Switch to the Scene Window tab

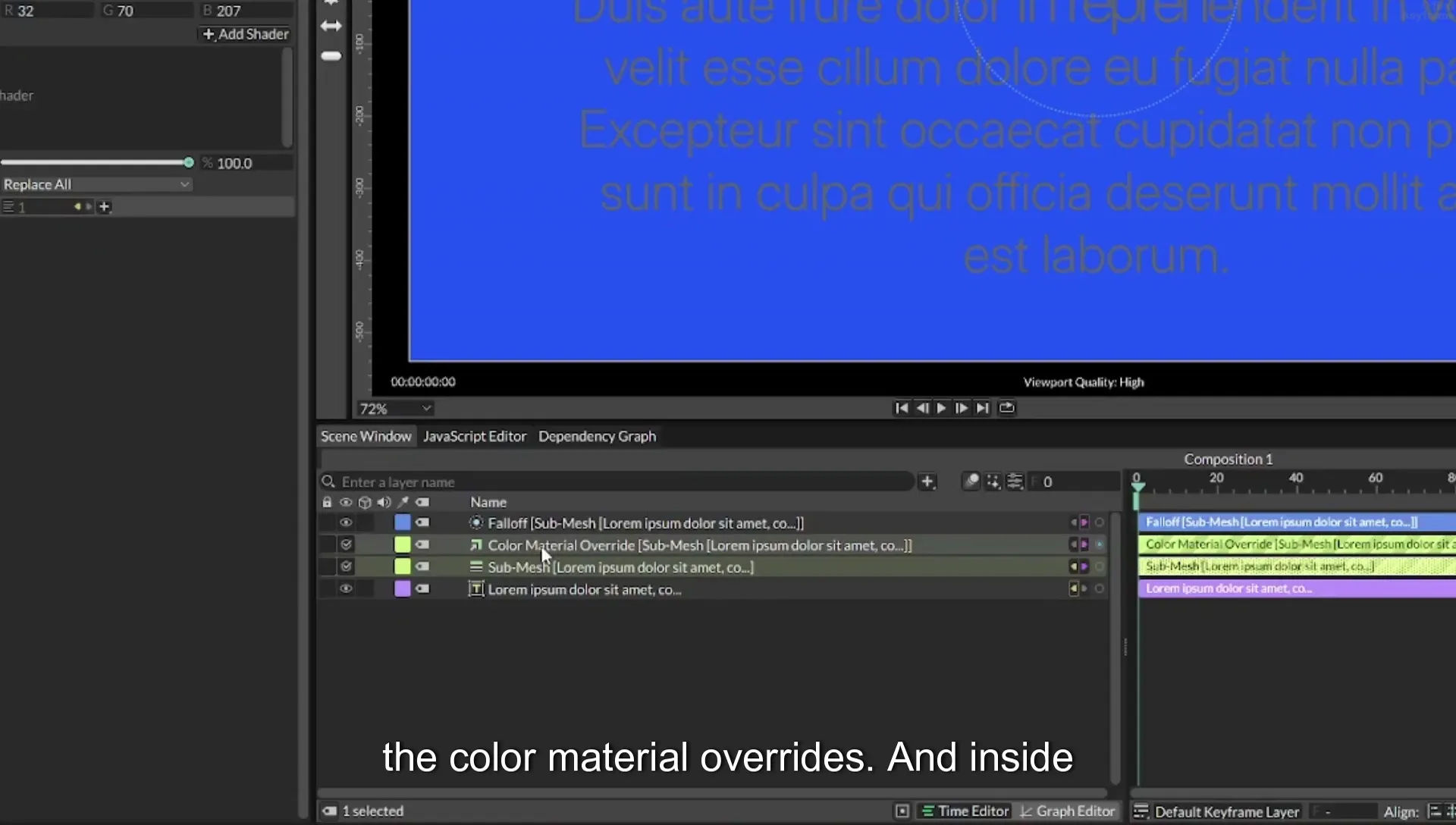(x=366, y=436)
